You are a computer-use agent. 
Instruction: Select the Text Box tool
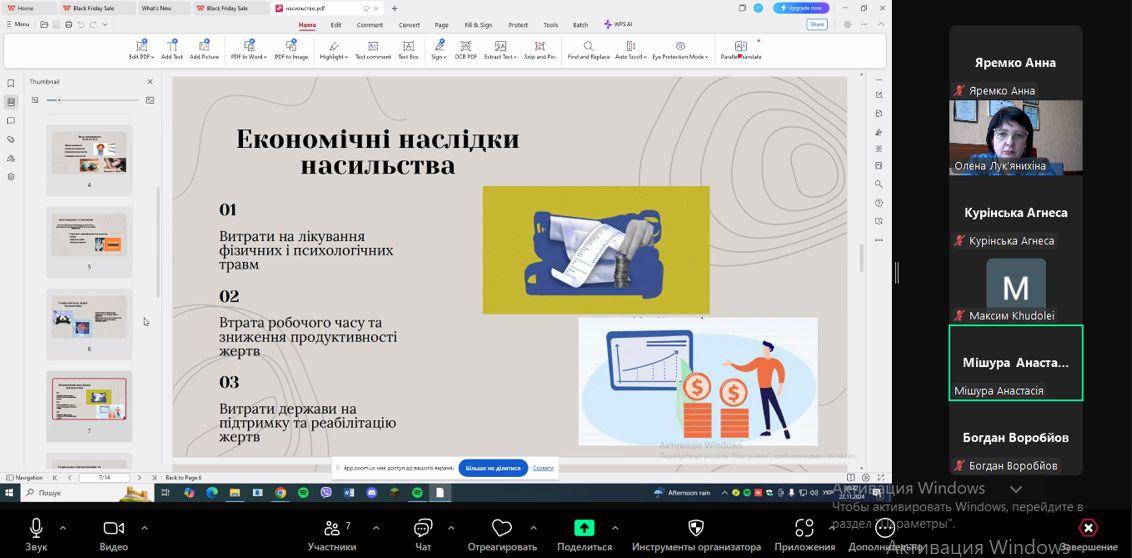(x=408, y=50)
